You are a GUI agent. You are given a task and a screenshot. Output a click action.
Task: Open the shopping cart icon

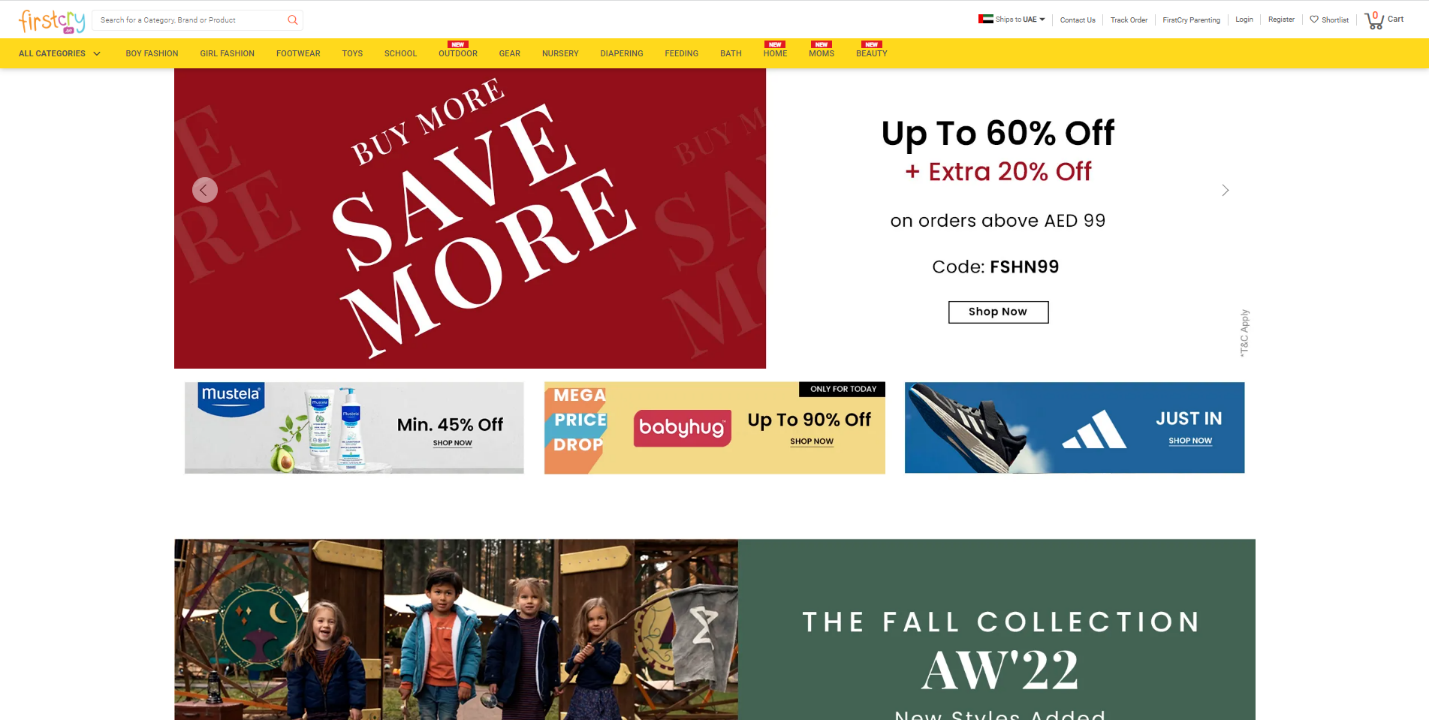point(1374,19)
